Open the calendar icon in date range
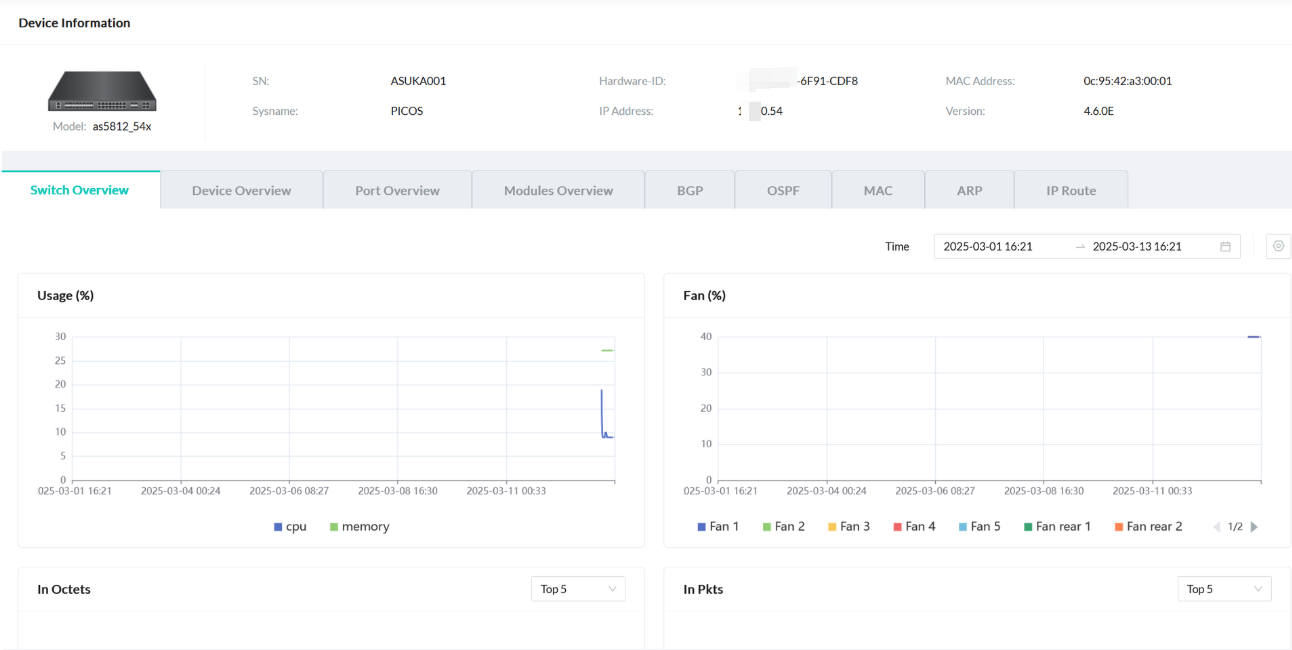 point(1225,247)
